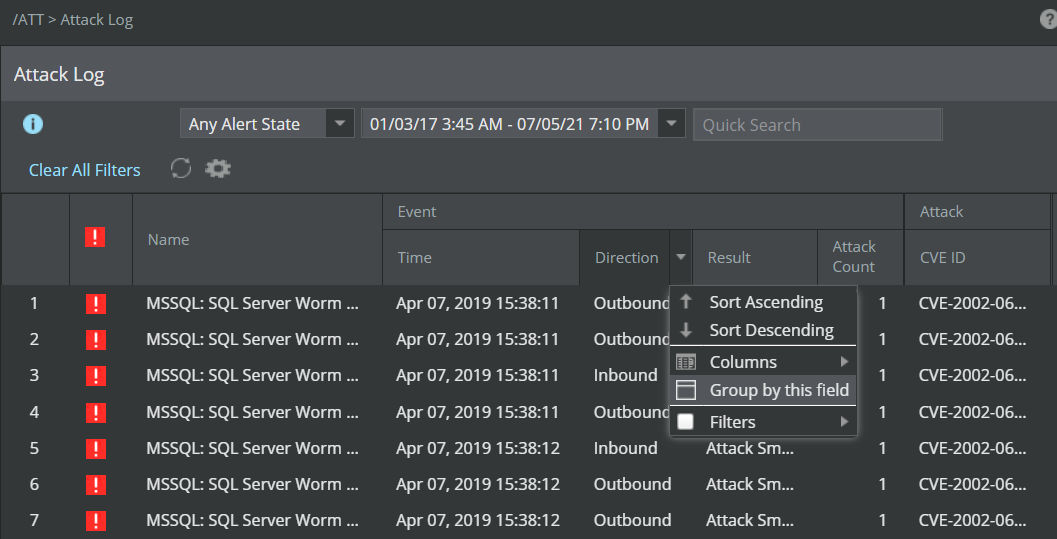Viewport: 1057px width, 539px height.
Task: Click the severity alert column header icon
Action: coord(95,237)
